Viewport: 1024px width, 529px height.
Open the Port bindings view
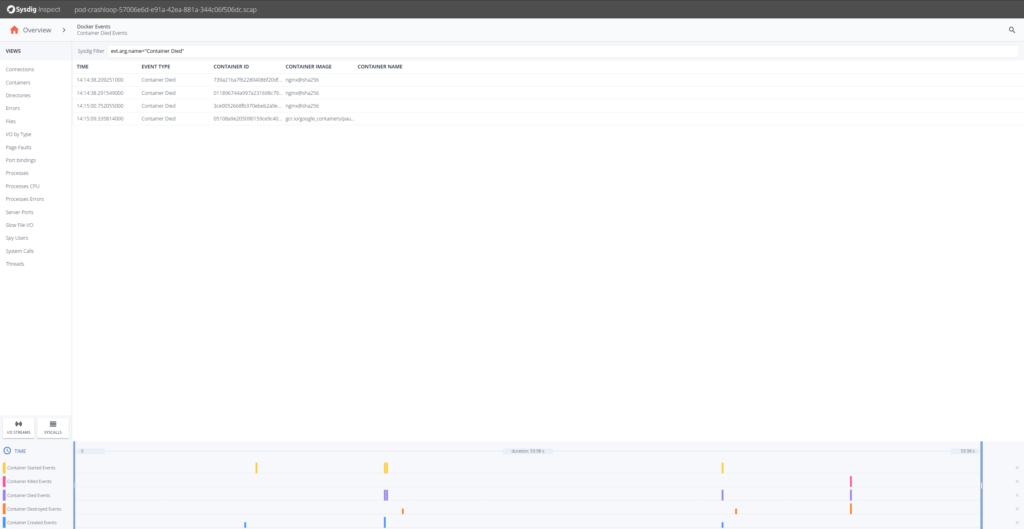click(20, 160)
